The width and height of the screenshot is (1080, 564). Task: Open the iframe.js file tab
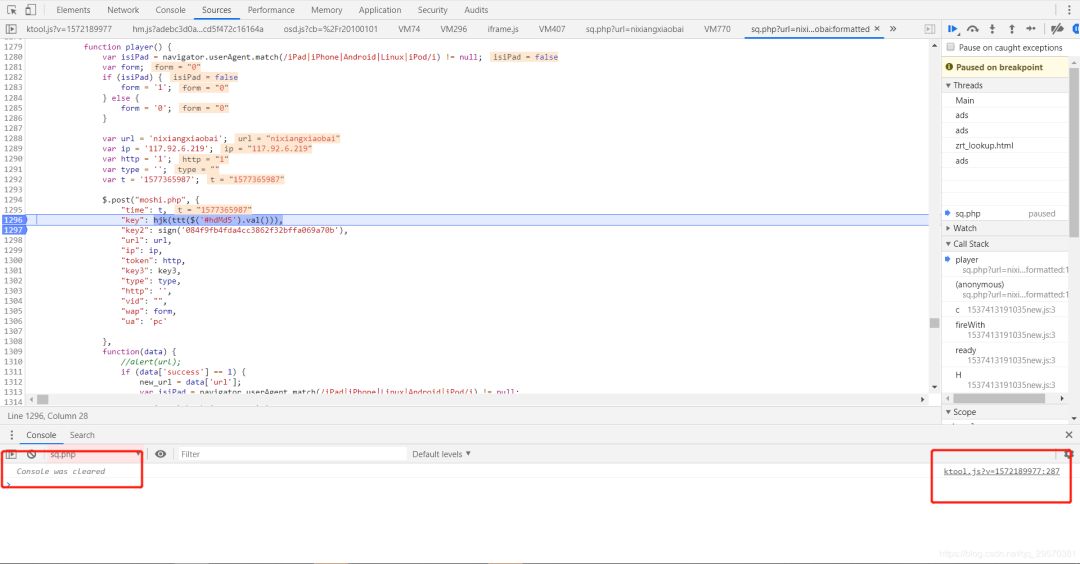[503, 29]
